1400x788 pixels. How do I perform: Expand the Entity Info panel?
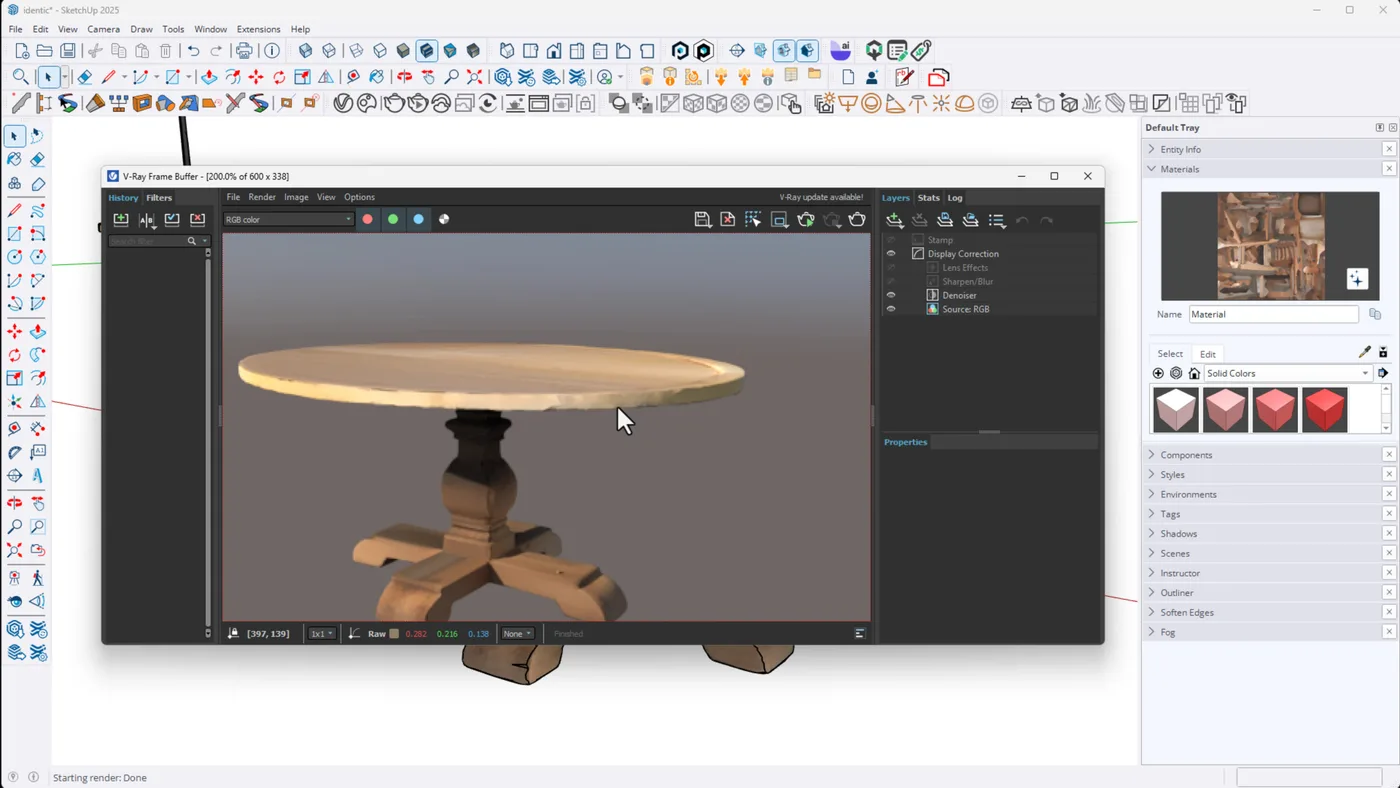pos(1180,149)
